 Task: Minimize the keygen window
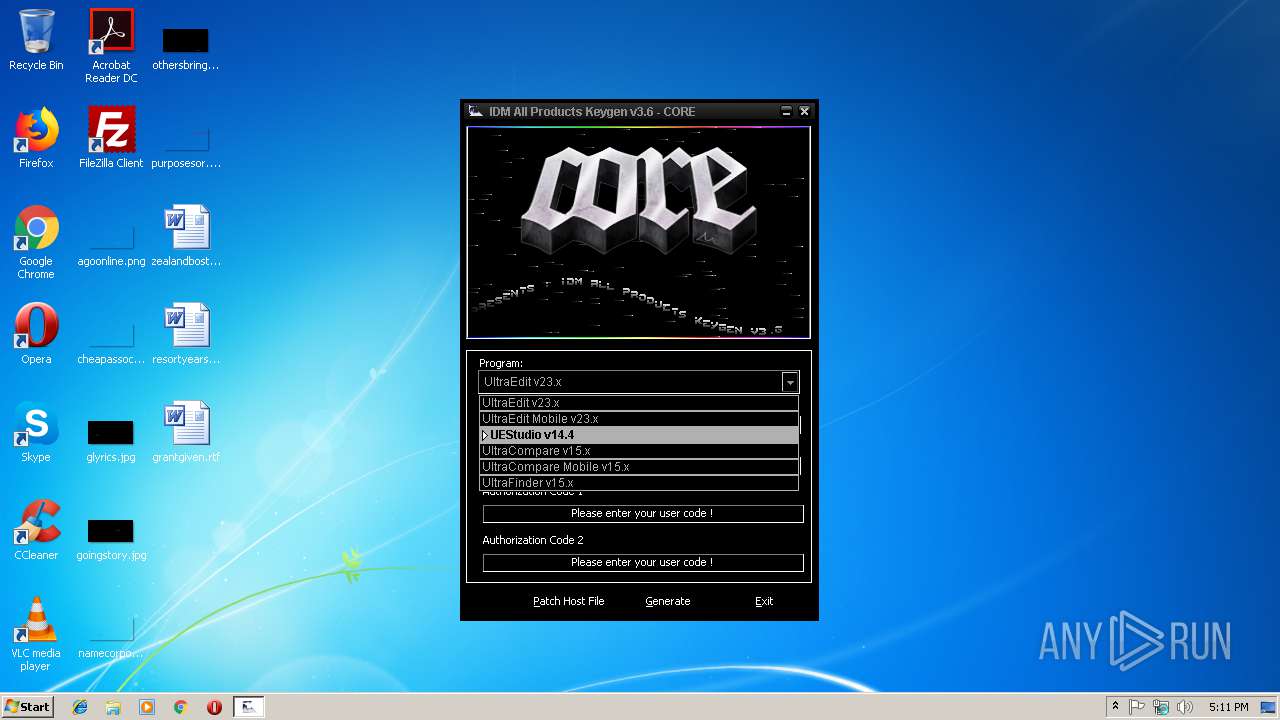coord(786,111)
